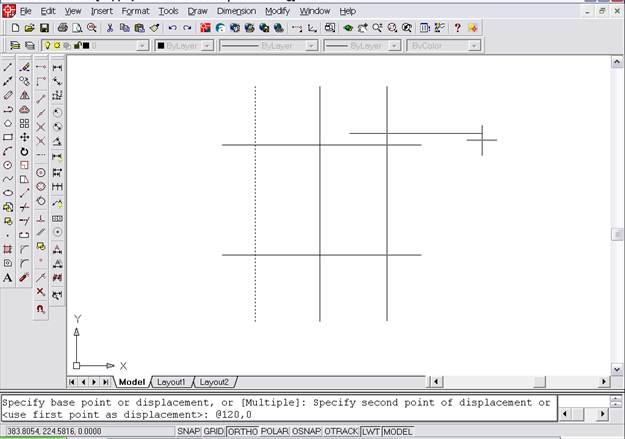Jump to last layout tab arrow
Screen dimensions: 625x439
coord(105,382)
